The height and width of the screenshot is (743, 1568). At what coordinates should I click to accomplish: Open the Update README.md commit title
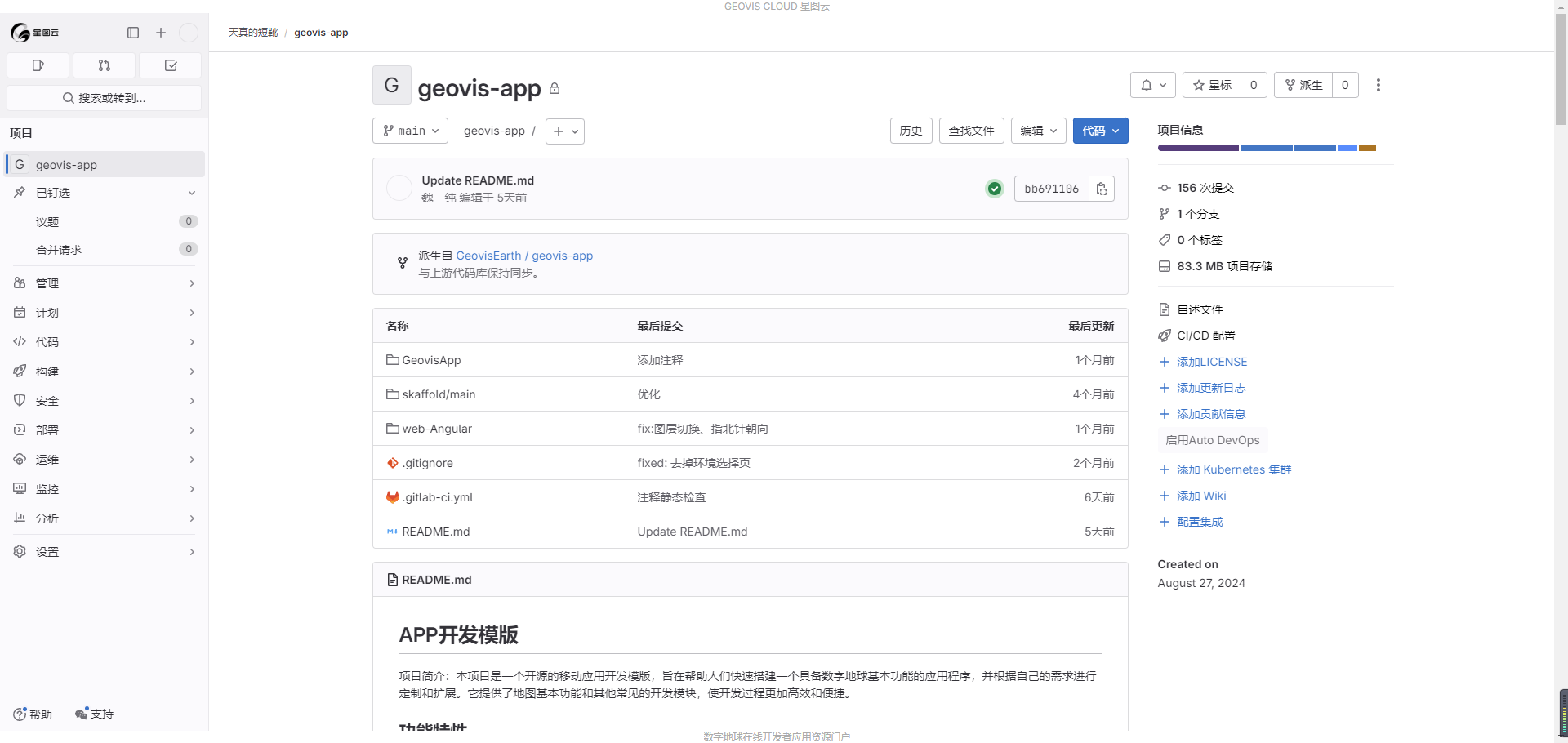point(478,180)
